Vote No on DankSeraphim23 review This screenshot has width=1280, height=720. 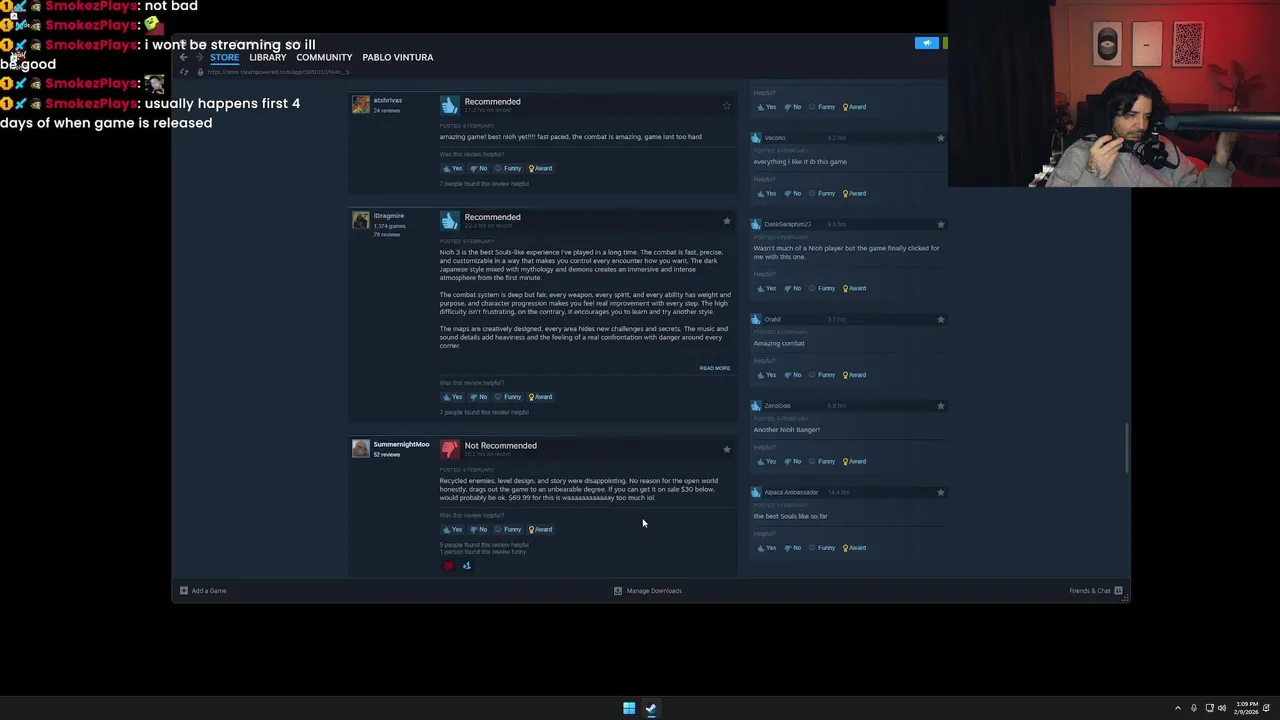pos(793,288)
